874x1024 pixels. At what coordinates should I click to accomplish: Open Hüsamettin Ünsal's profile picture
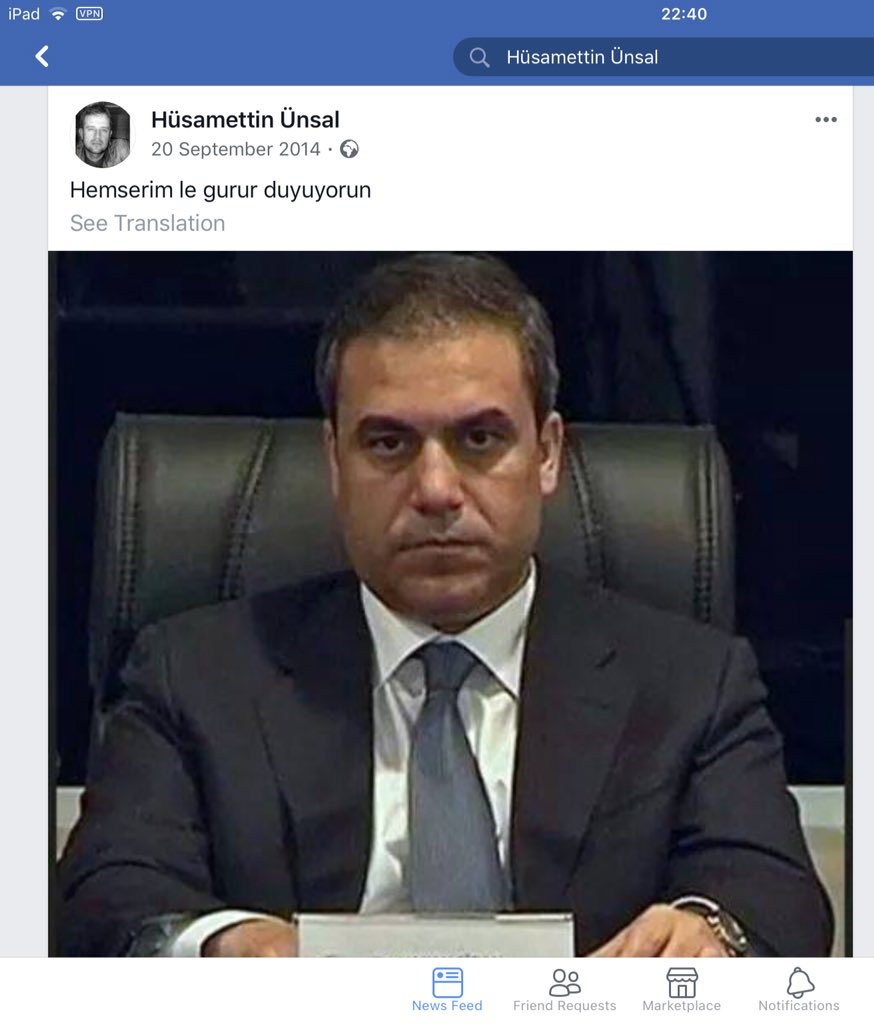pyautogui.click(x=103, y=135)
